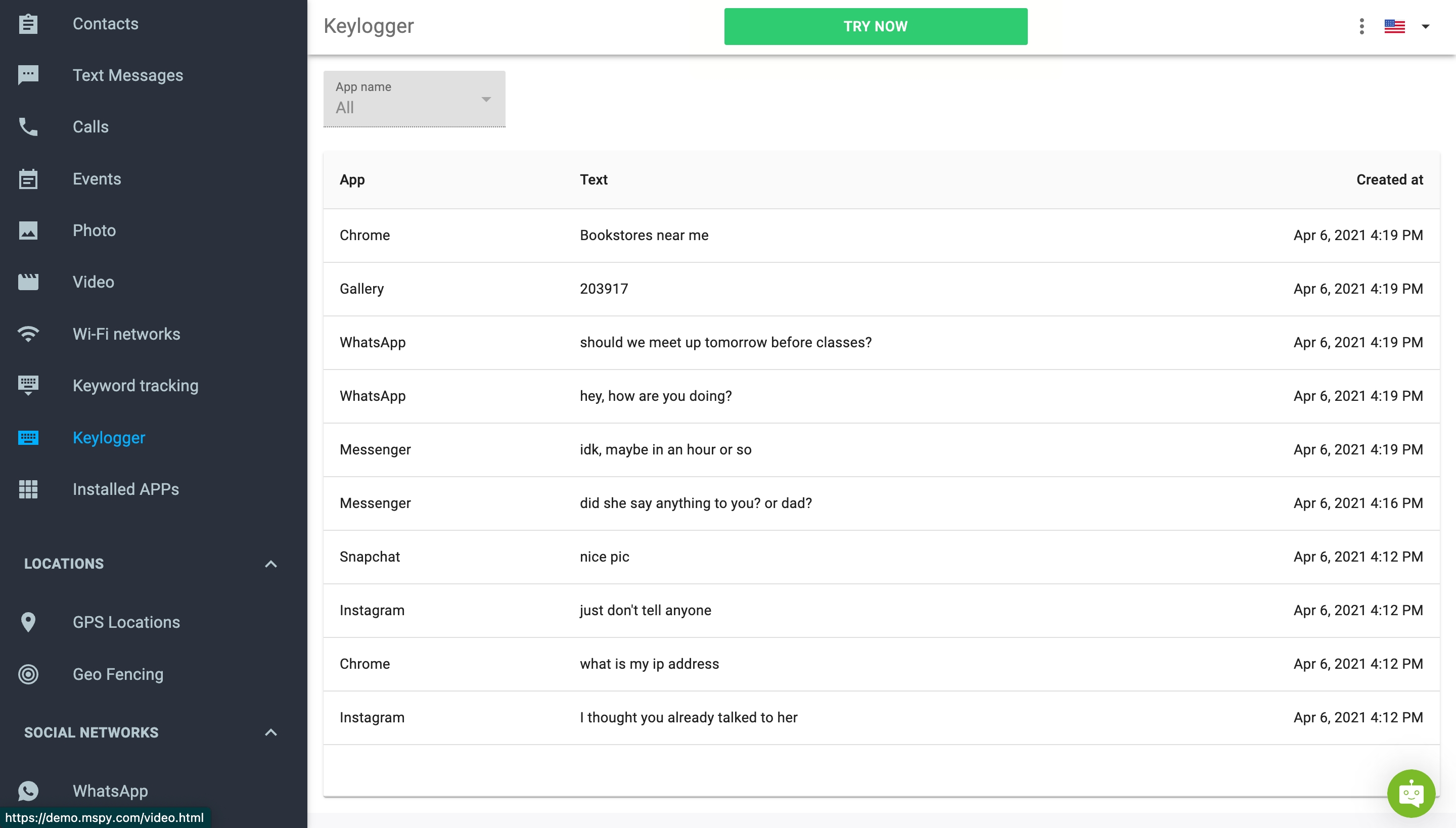This screenshot has height=828, width=1456.
Task: Open the App name filter dropdown
Action: pos(414,99)
